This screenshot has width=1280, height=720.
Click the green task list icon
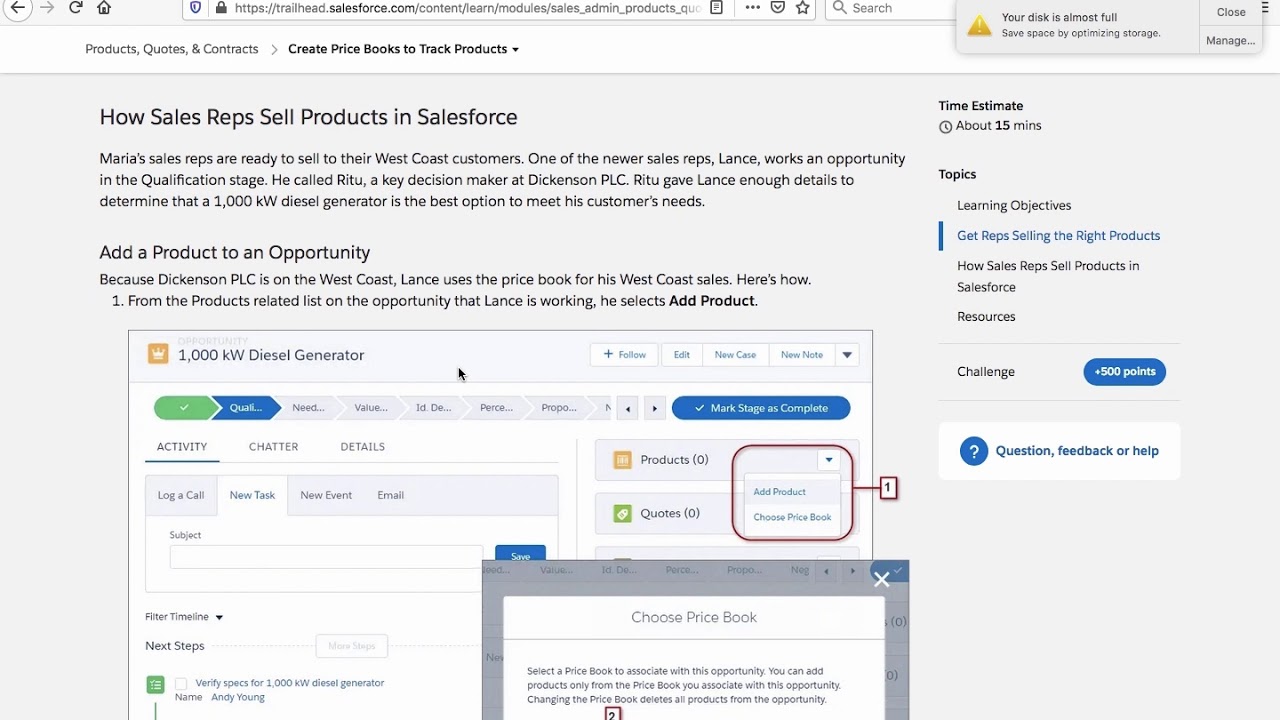click(155, 685)
